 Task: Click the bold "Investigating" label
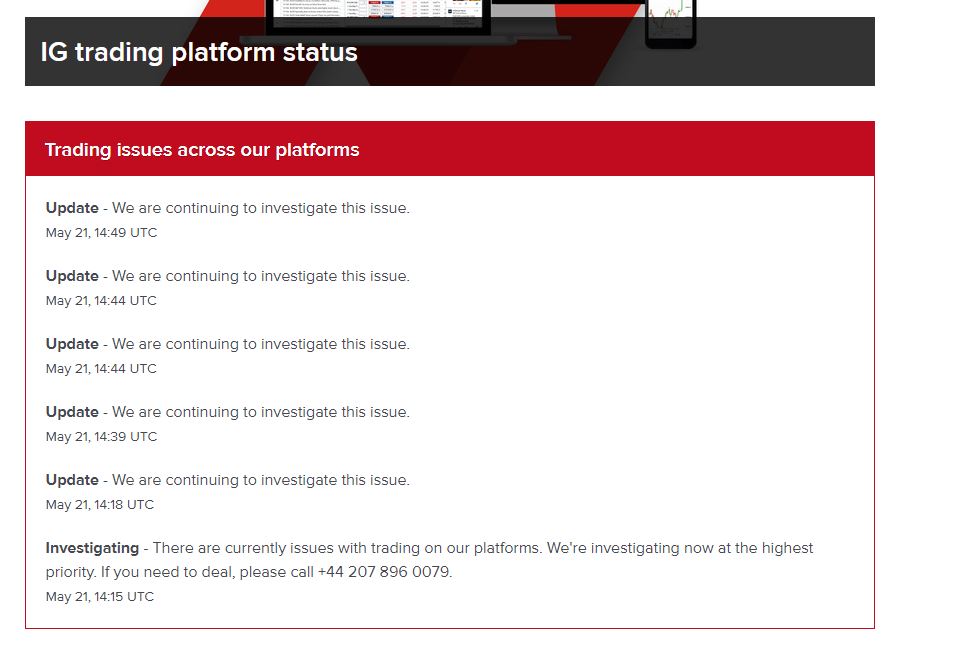92,548
